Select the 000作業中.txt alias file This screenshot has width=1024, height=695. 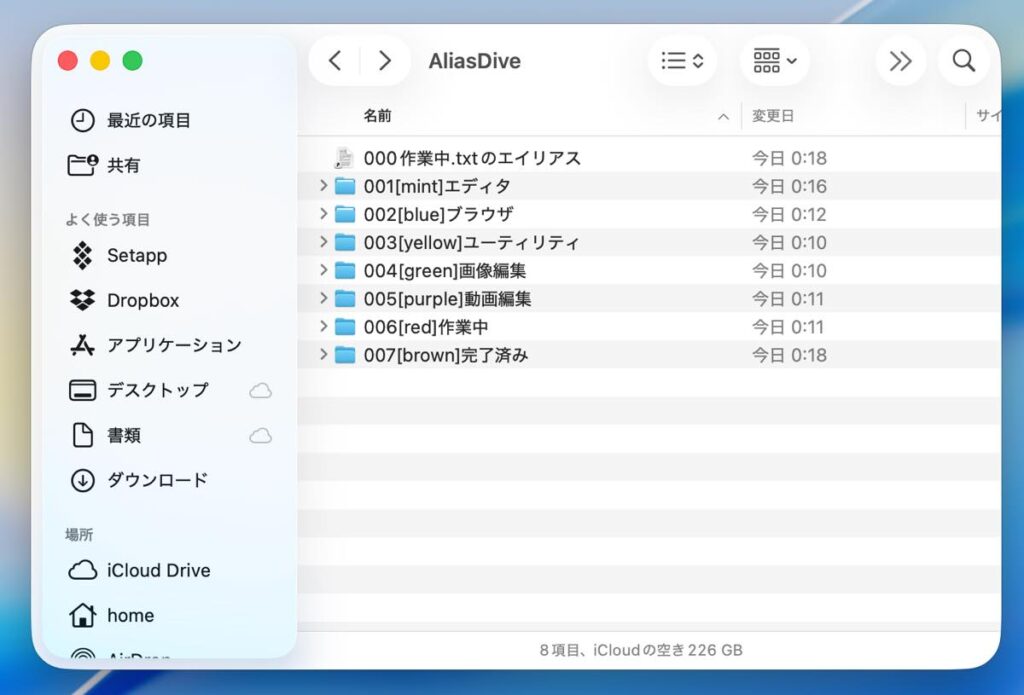(471, 158)
